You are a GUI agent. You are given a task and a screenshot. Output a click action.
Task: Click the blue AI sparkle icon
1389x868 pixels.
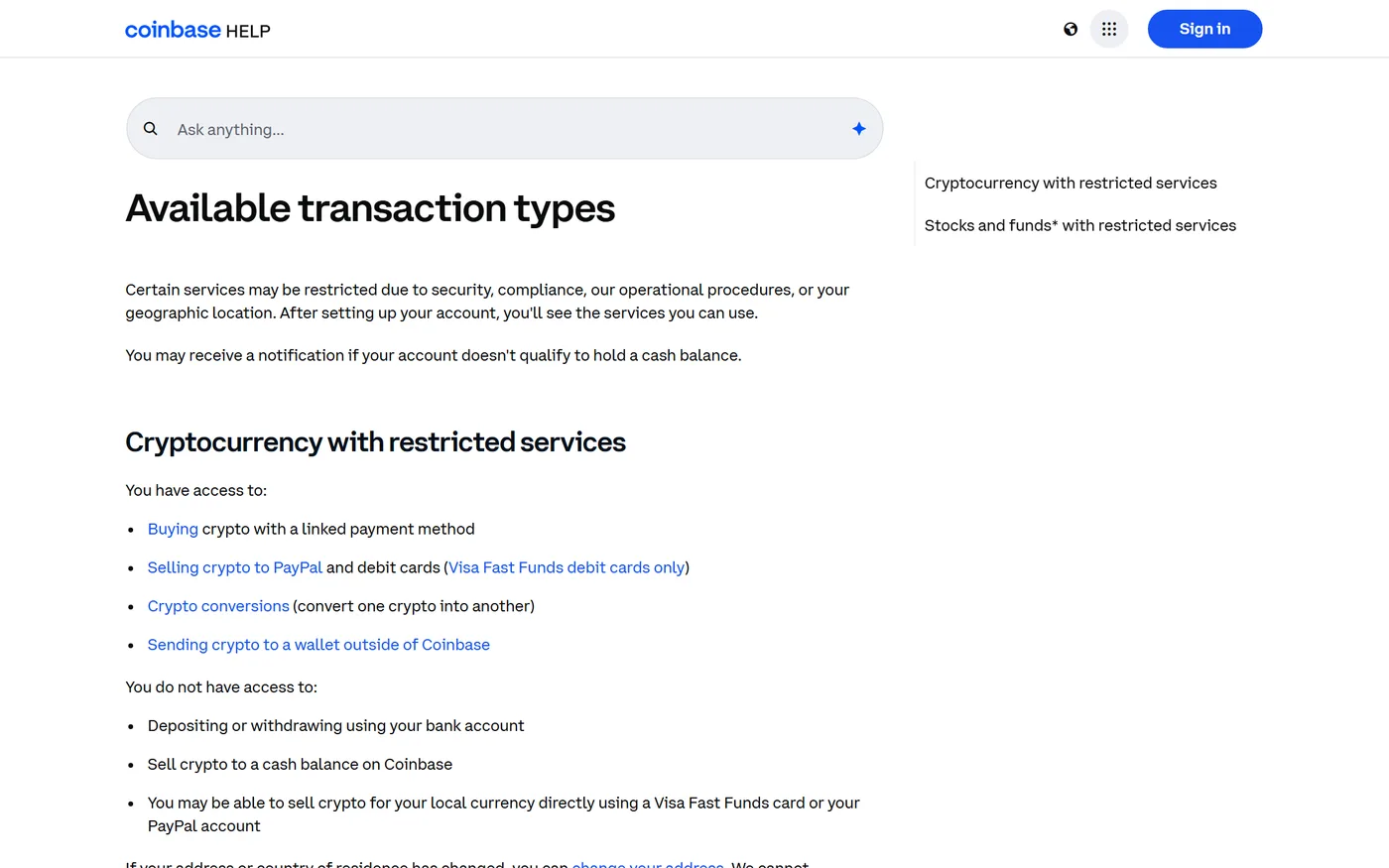859,128
